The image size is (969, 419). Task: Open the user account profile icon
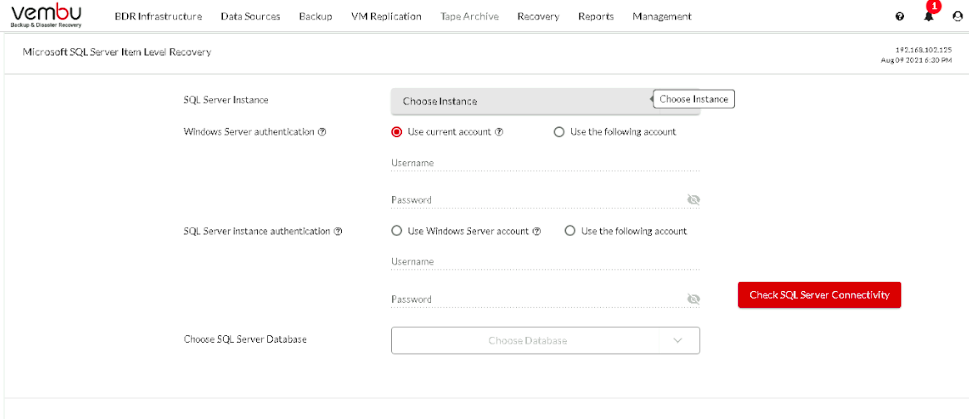coord(957,17)
